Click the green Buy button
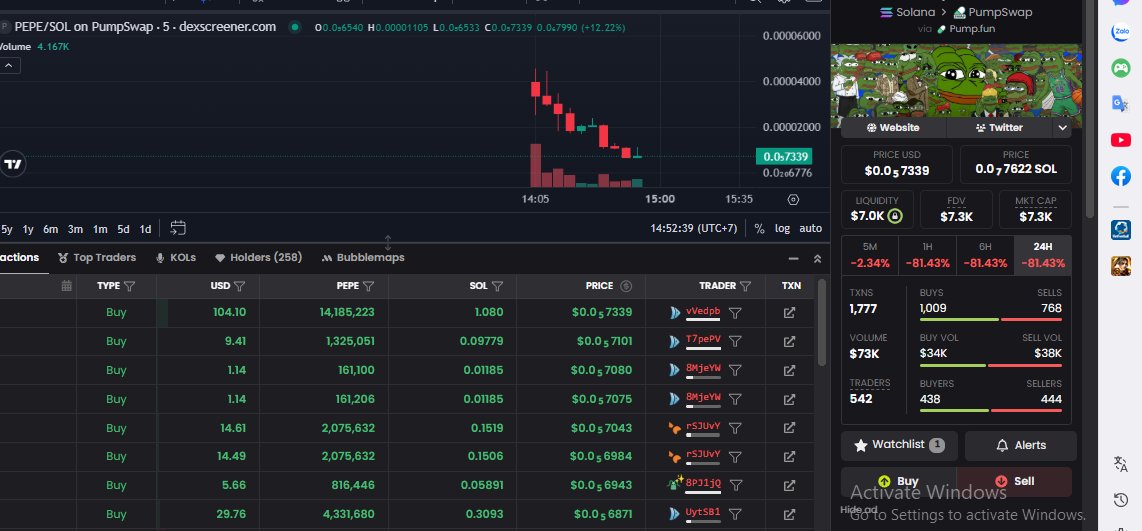Image resolution: width=1142 pixels, height=531 pixels. (x=898, y=481)
